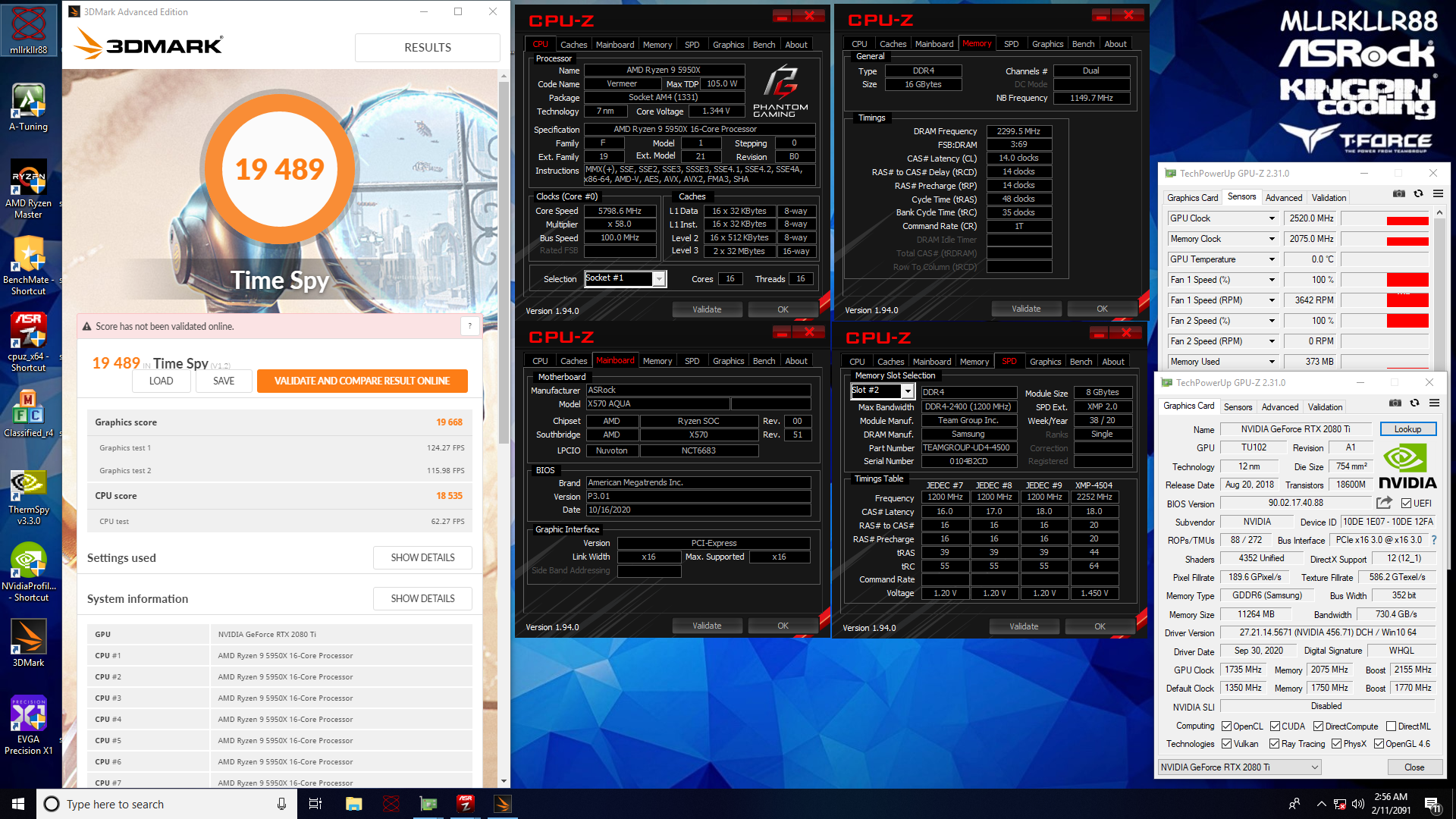
Task: Switch to Bench tab in top-left CPU-Z
Action: click(764, 45)
